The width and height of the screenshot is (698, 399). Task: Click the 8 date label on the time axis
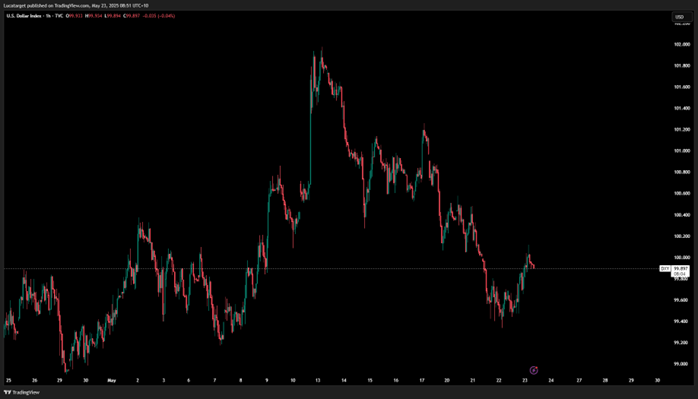click(241, 381)
